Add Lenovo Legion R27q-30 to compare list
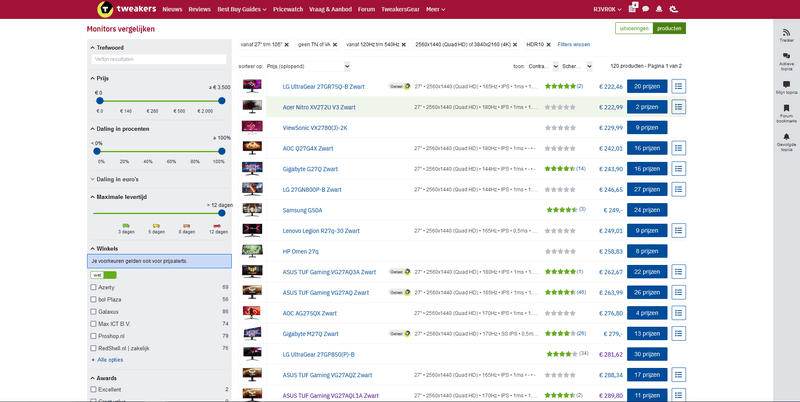Viewport: 800px width, 402px height. tap(679, 231)
